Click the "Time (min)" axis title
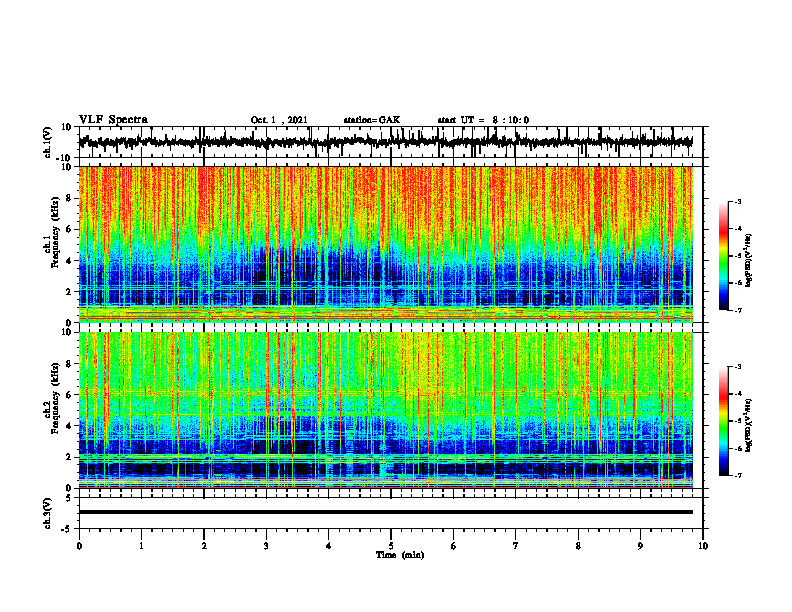This screenshot has width=792, height=612. pyautogui.click(x=400, y=555)
